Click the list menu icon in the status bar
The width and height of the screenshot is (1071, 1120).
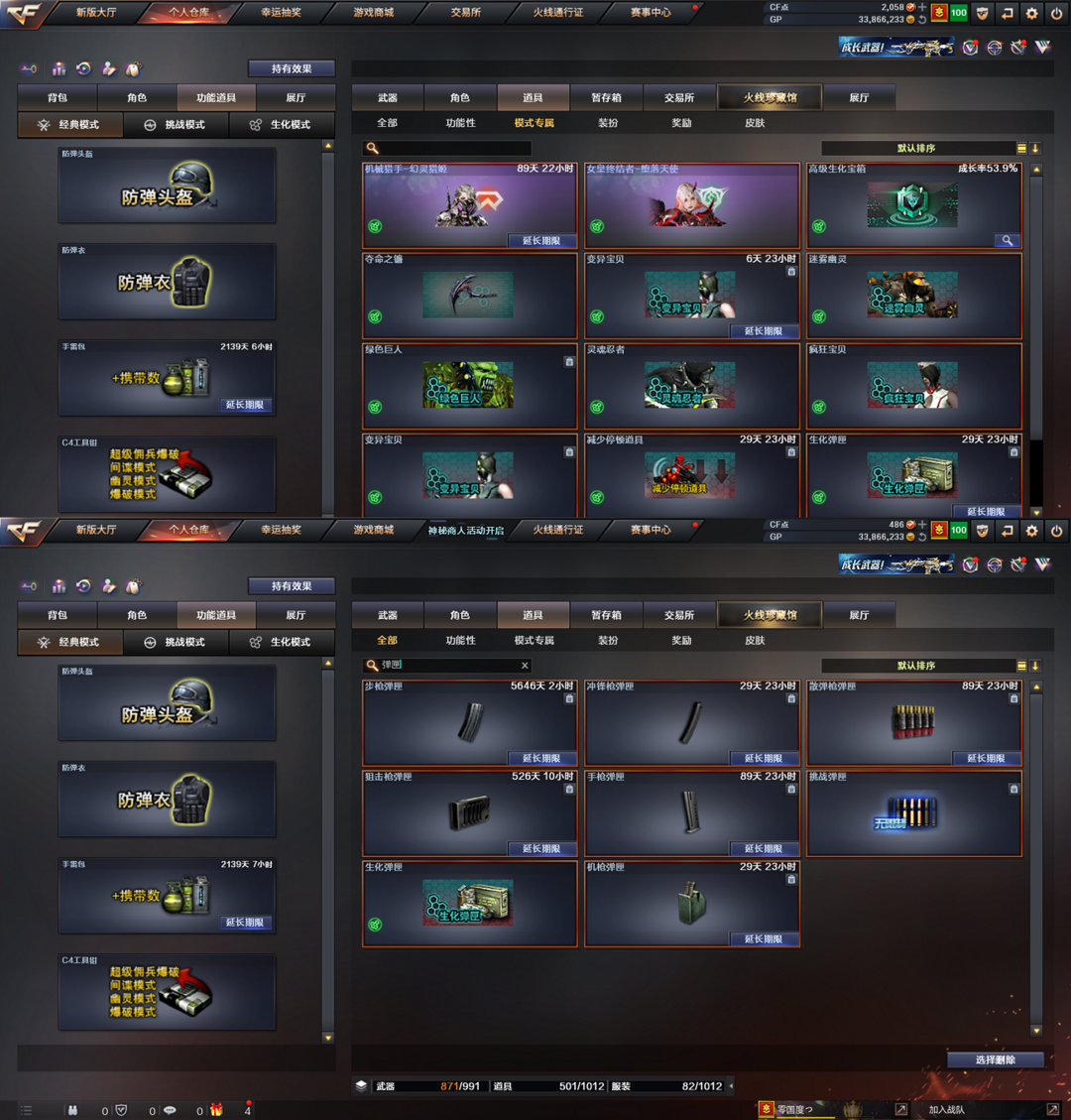tap(27, 1110)
